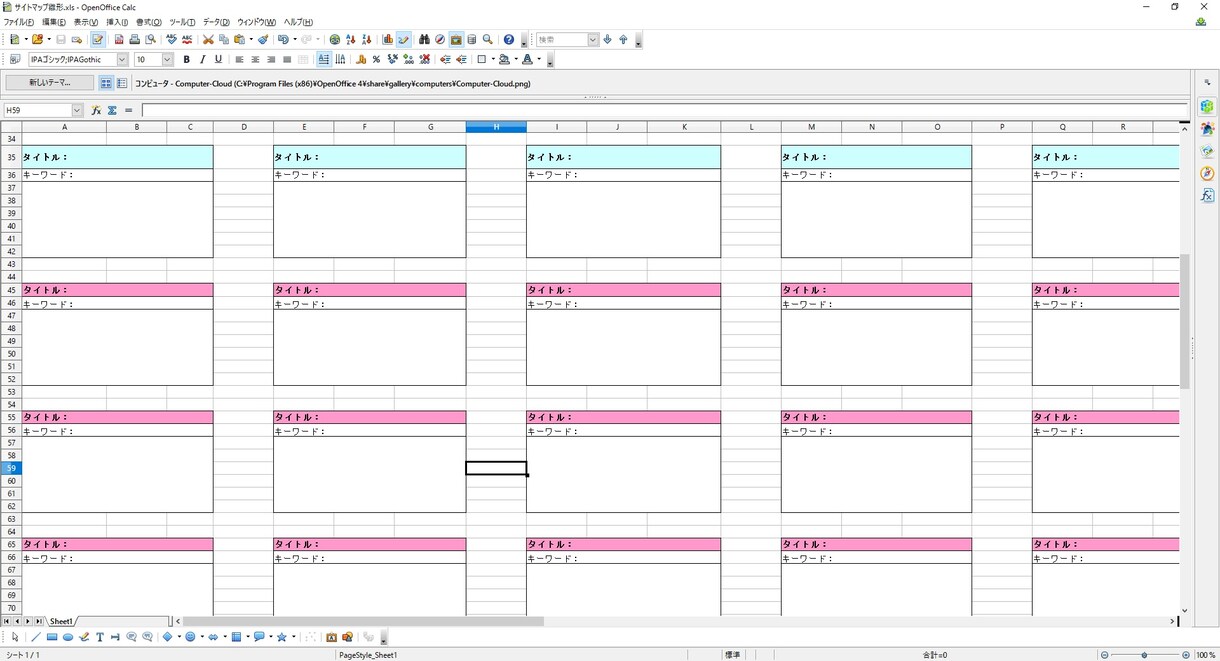Click the Cut scissors icon
This screenshot has height=661, width=1220.
[208, 40]
